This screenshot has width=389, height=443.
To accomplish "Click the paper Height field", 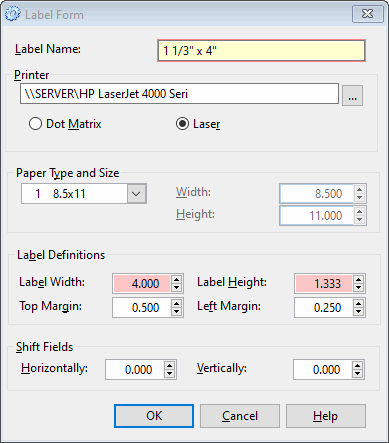I will [x=316, y=215].
